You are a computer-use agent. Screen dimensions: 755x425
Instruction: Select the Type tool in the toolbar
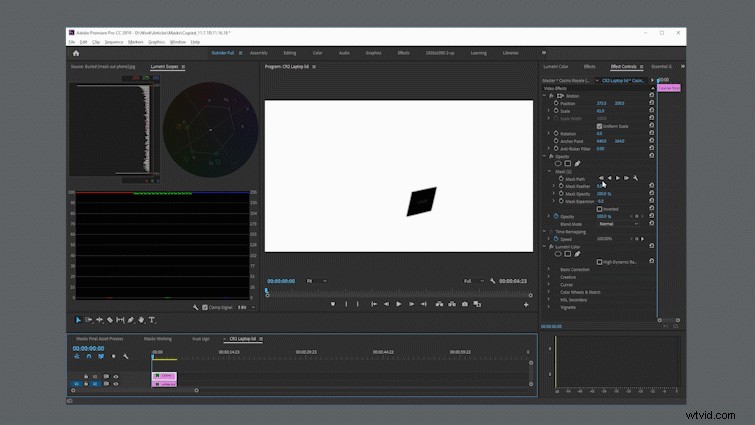click(152, 320)
